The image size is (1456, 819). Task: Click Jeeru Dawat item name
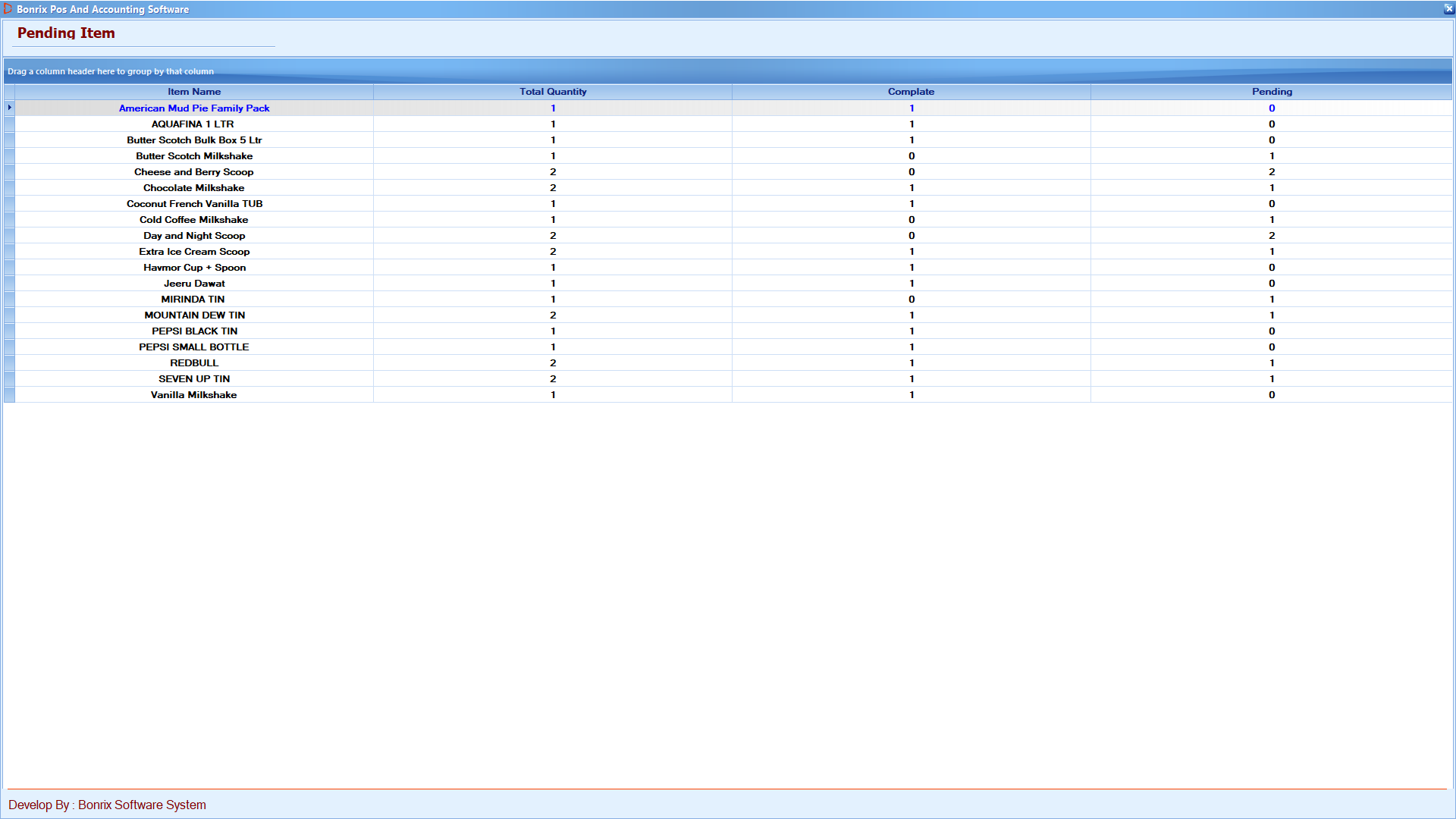(194, 284)
